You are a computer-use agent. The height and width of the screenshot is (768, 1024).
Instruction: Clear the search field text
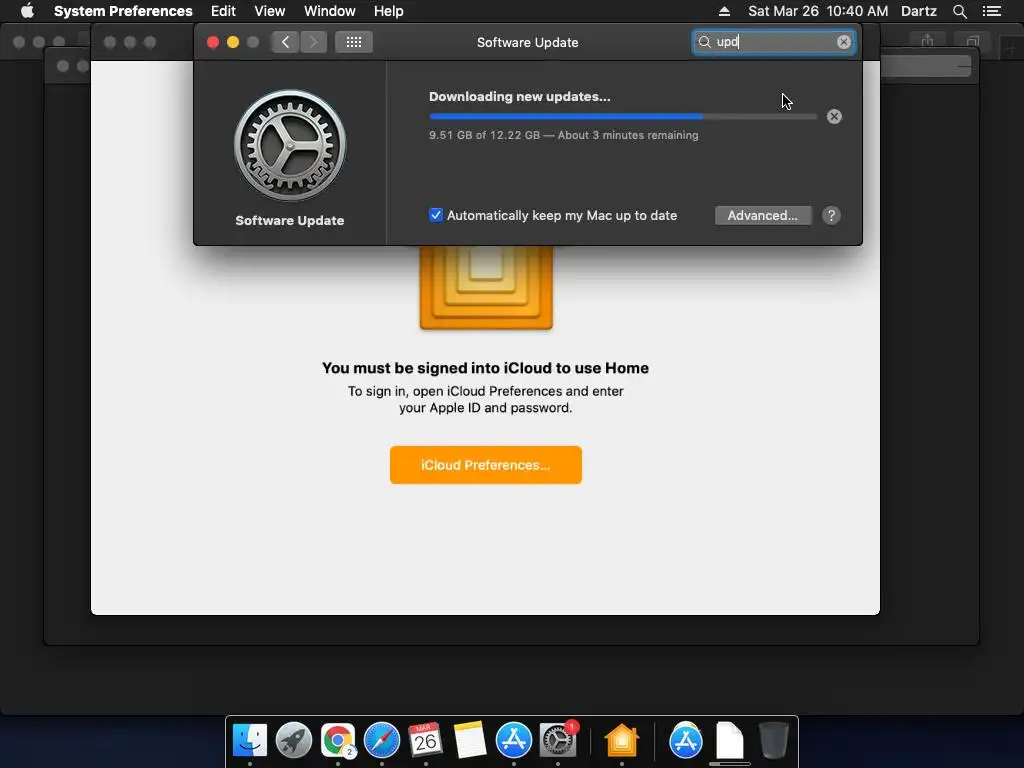844,42
